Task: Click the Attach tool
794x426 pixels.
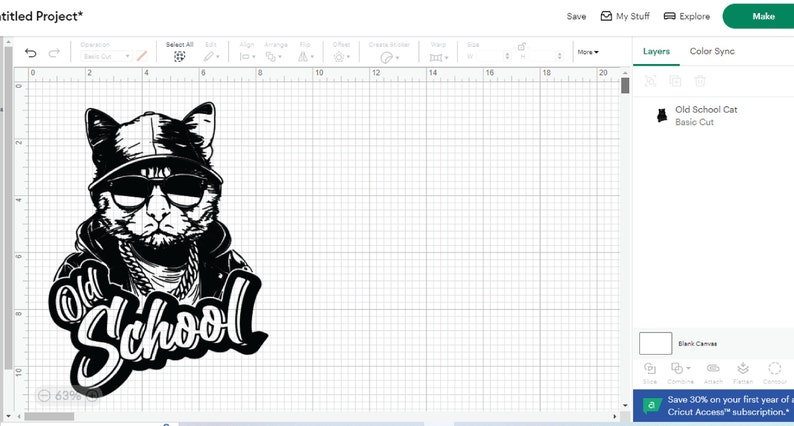Action: pyautogui.click(x=713, y=373)
